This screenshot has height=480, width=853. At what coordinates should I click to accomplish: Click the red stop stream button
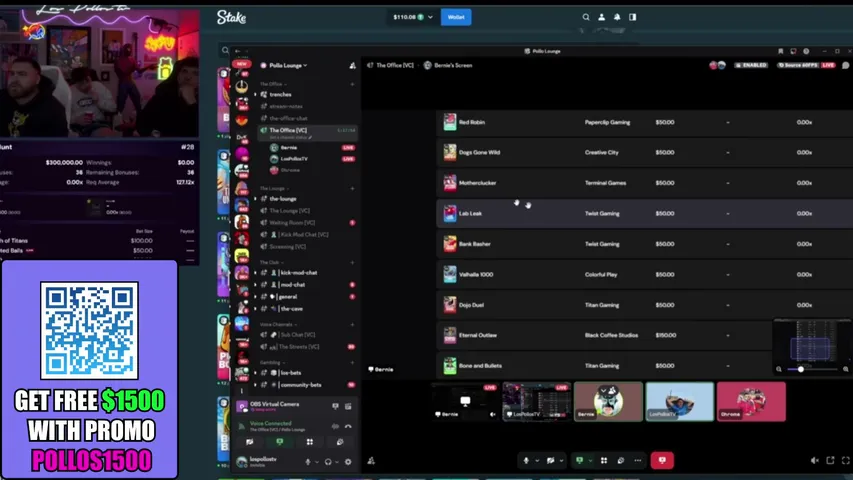click(x=662, y=460)
